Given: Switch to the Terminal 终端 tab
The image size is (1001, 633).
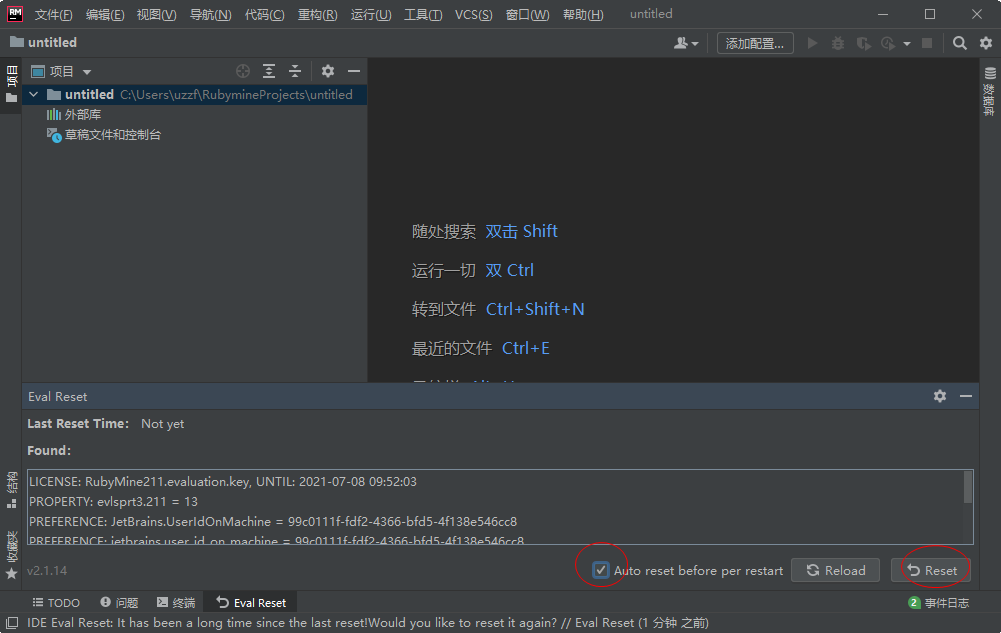Looking at the screenshot, I should pos(176,602).
